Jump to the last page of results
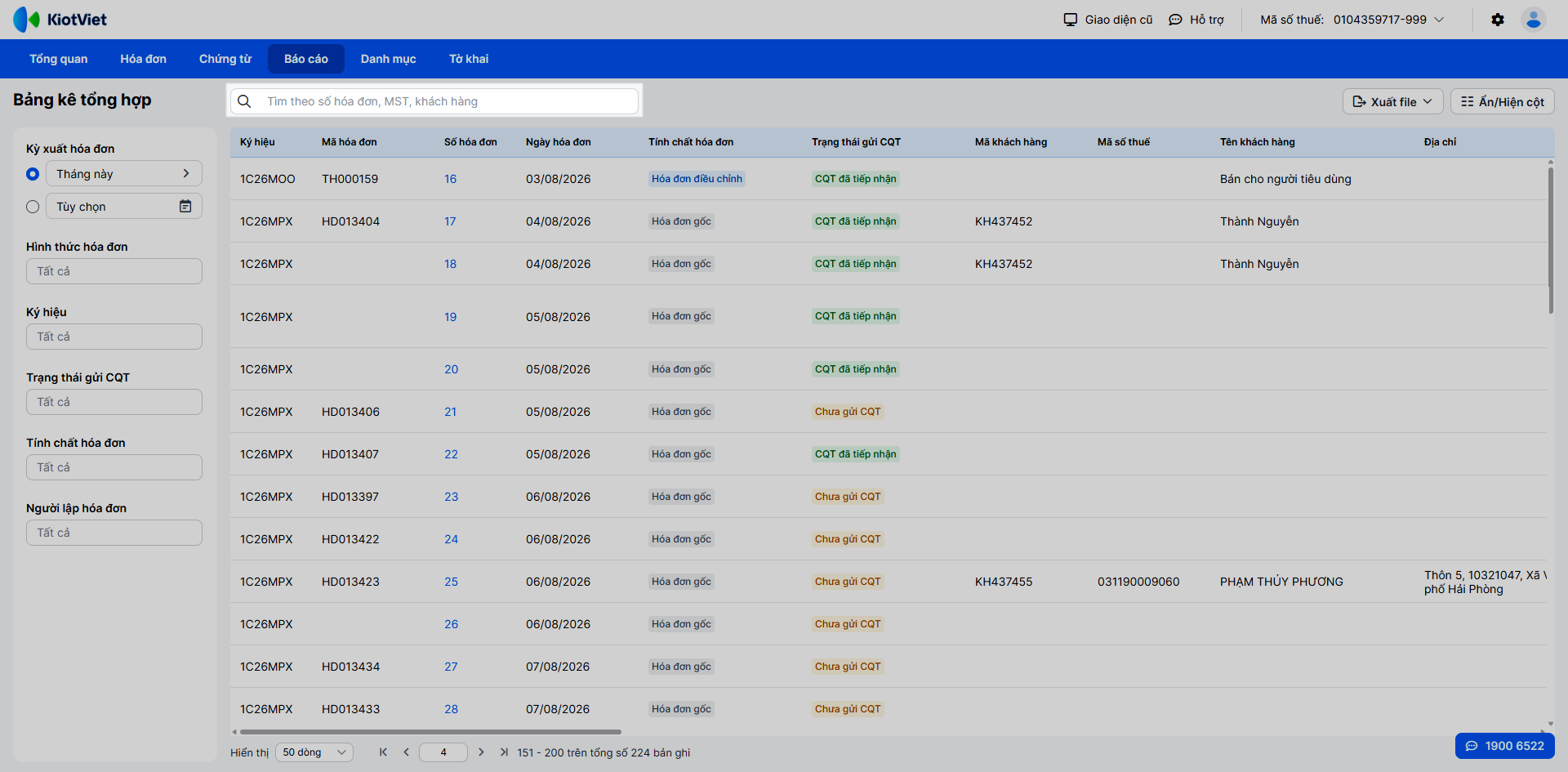 point(504,752)
